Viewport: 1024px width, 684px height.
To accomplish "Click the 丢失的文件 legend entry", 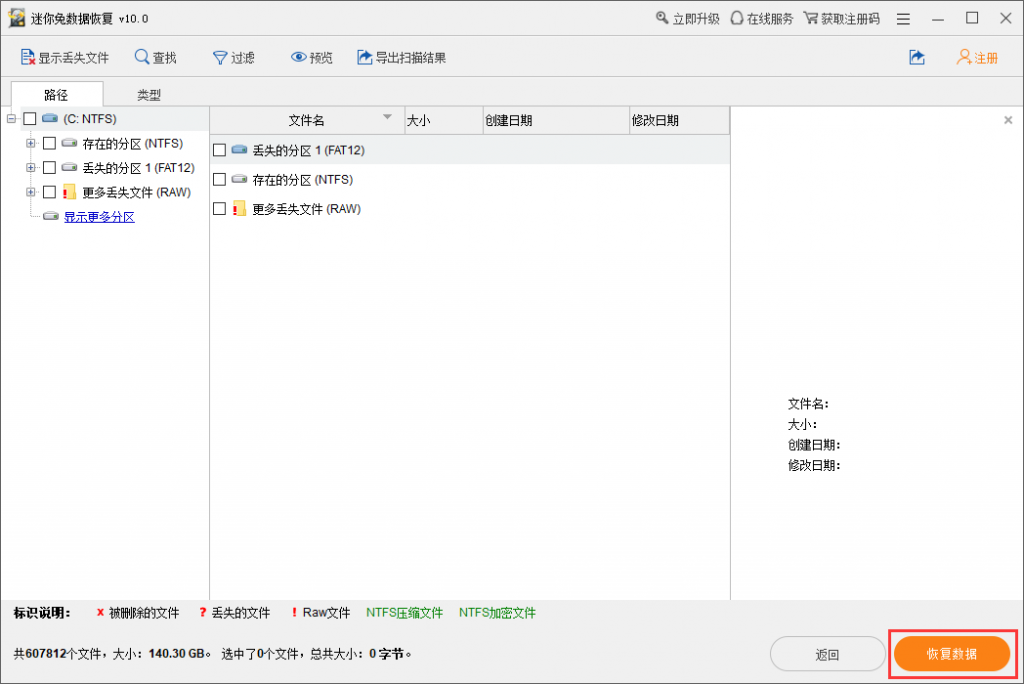I will click(x=235, y=613).
